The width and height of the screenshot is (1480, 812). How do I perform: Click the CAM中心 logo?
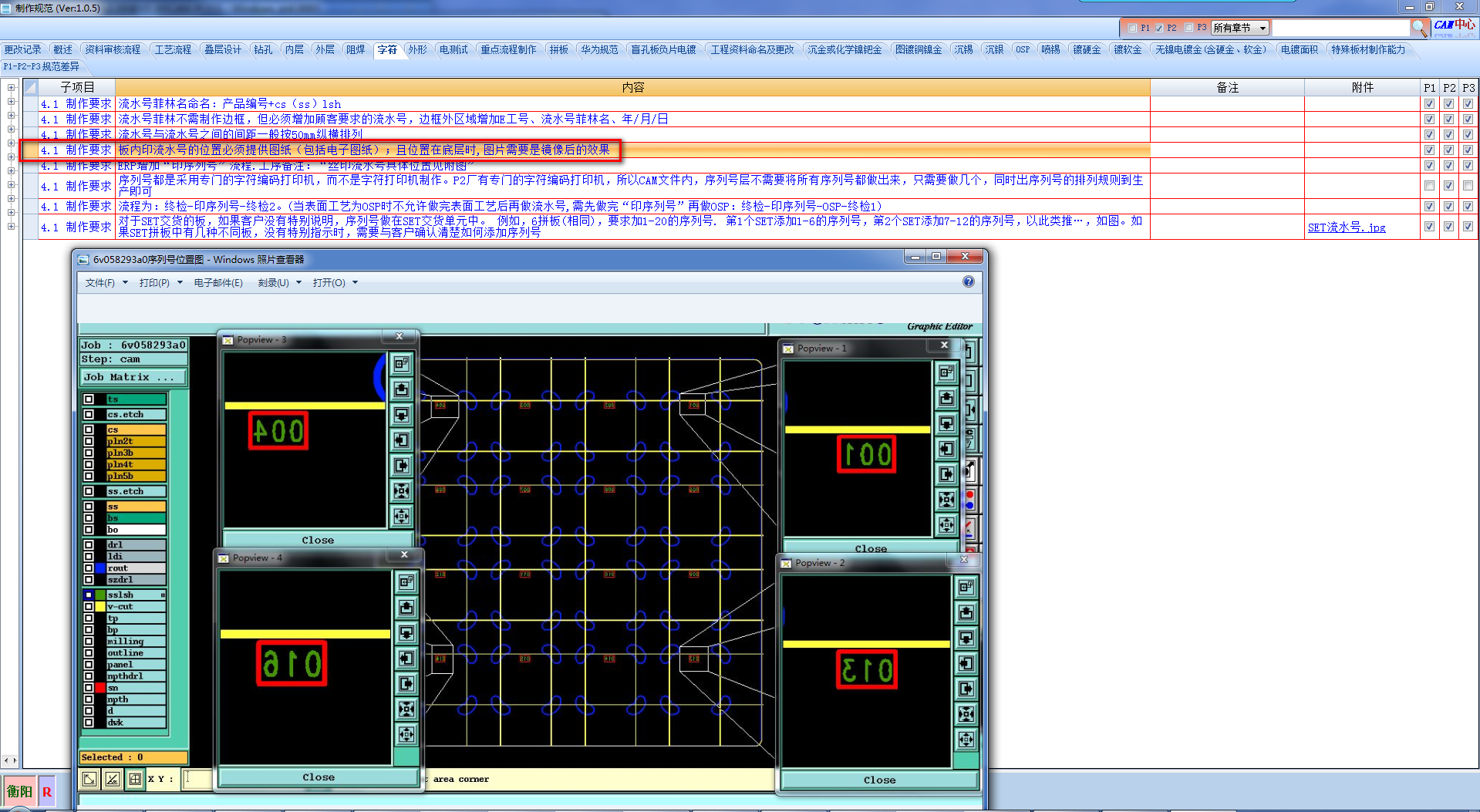tap(1454, 26)
